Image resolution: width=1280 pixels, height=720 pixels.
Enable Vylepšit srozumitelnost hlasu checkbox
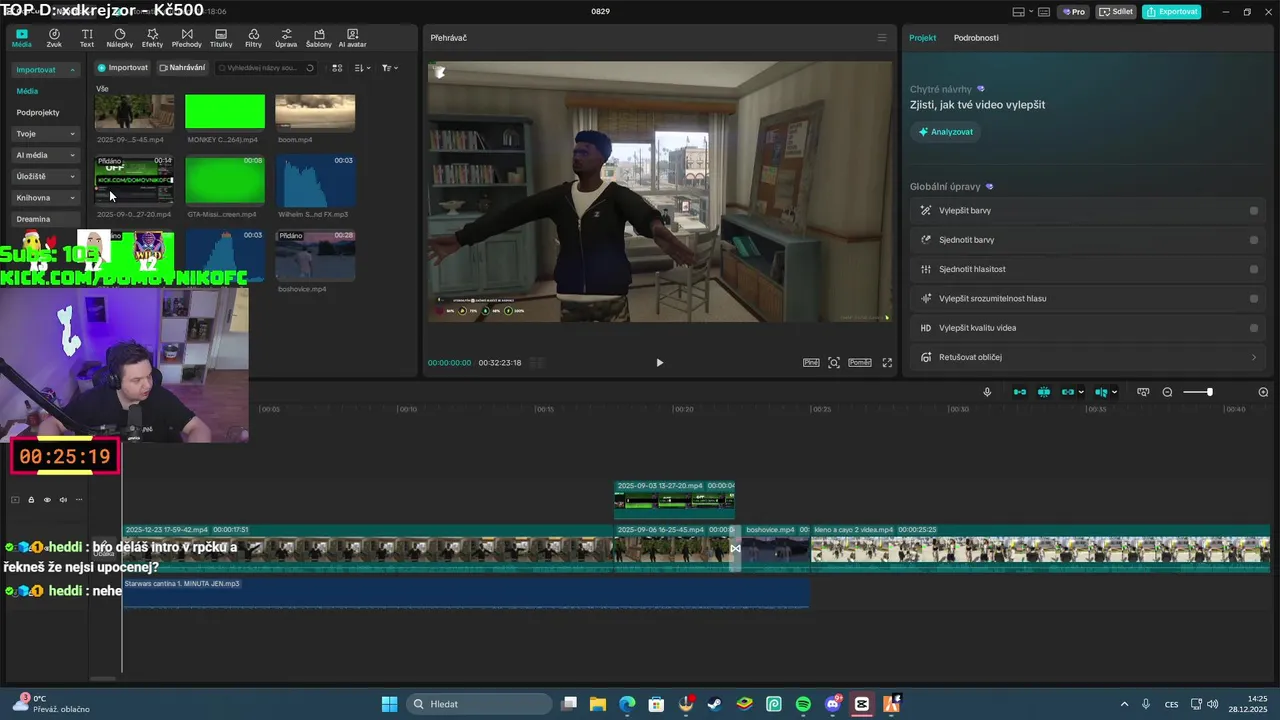(x=1254, y=298)
